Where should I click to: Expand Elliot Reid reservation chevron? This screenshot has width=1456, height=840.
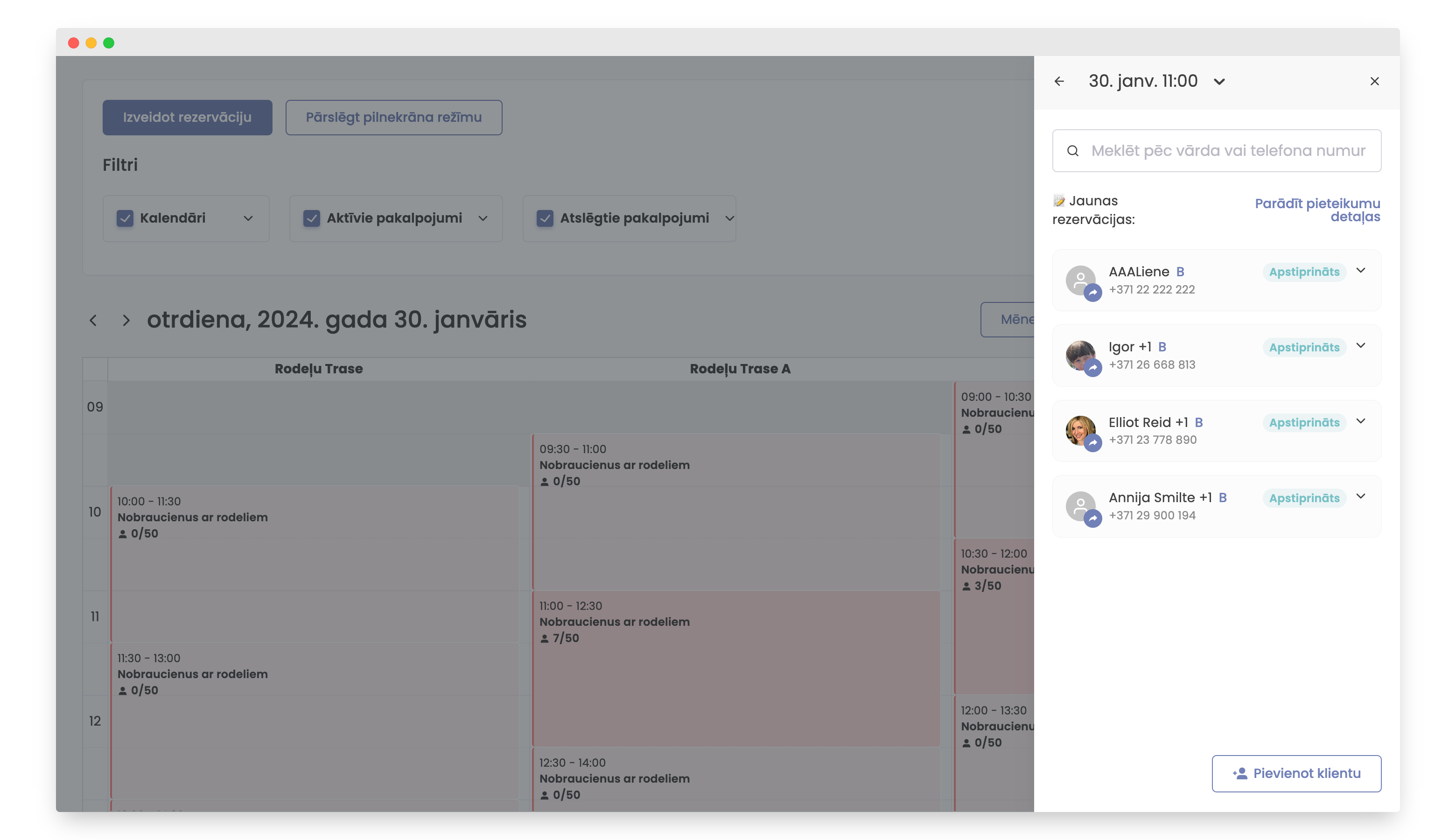coord(1361,421)
